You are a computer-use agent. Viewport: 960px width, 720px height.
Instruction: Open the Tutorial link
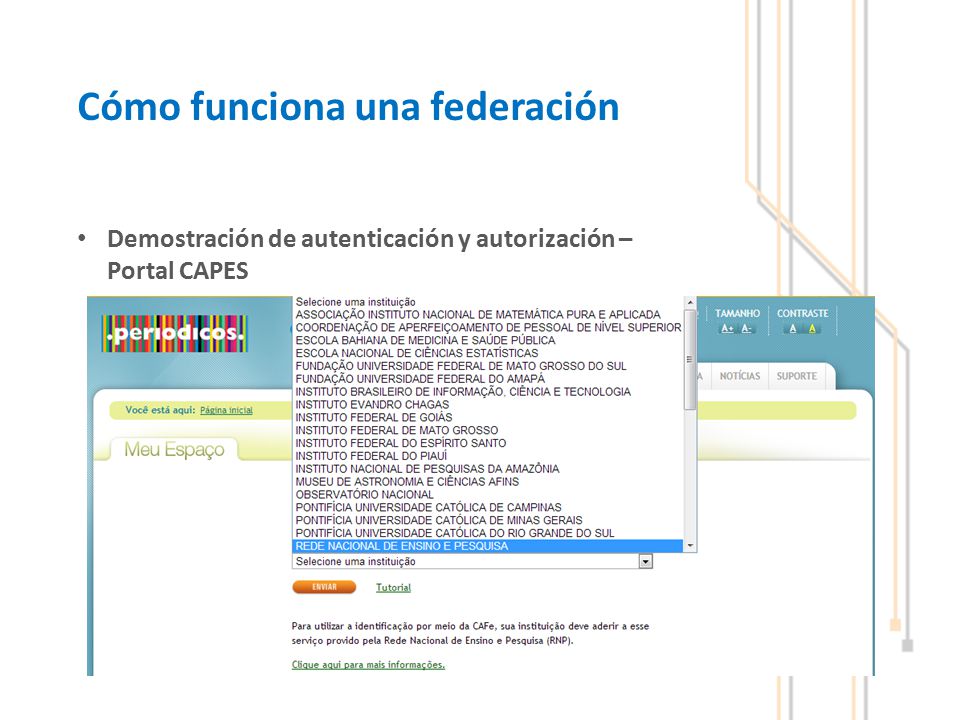click(x=393, y=588)
